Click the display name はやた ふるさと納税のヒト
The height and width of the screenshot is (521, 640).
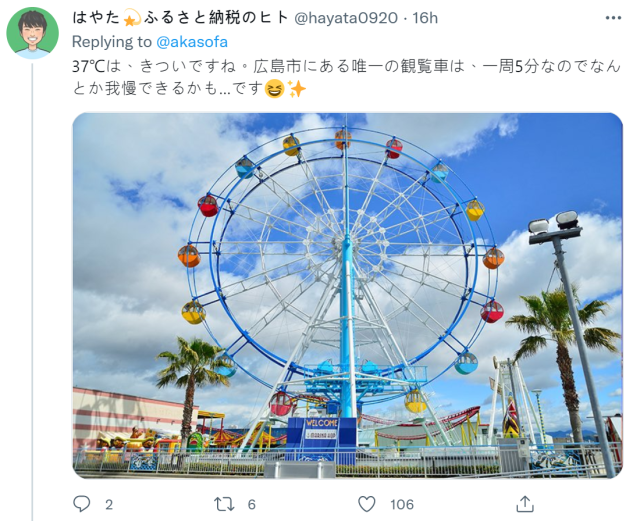pyautogui.click(x=180, y=18)
